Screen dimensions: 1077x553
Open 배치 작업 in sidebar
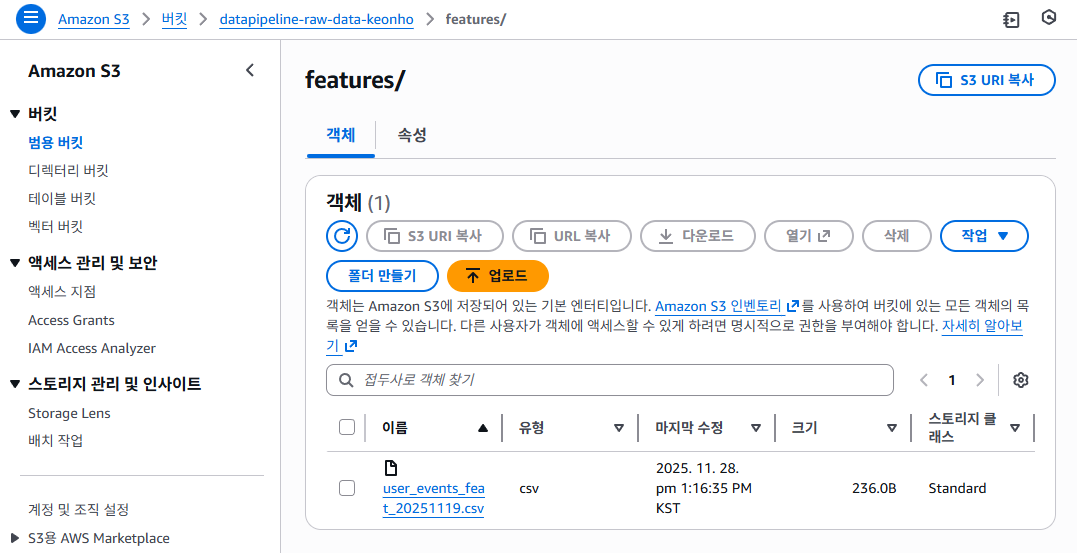pos(56,440)
